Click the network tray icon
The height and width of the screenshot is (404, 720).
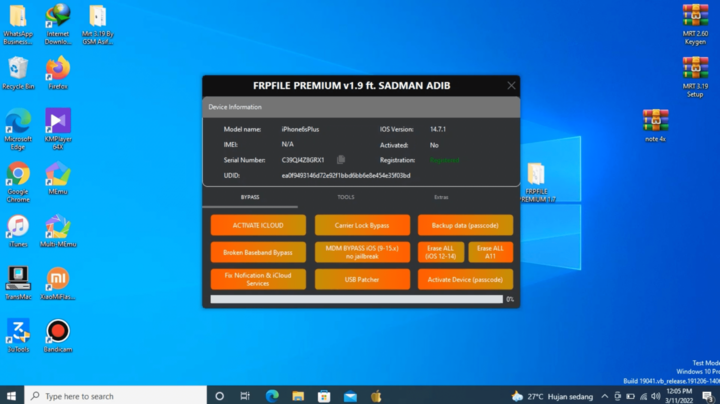coord(643,396)
